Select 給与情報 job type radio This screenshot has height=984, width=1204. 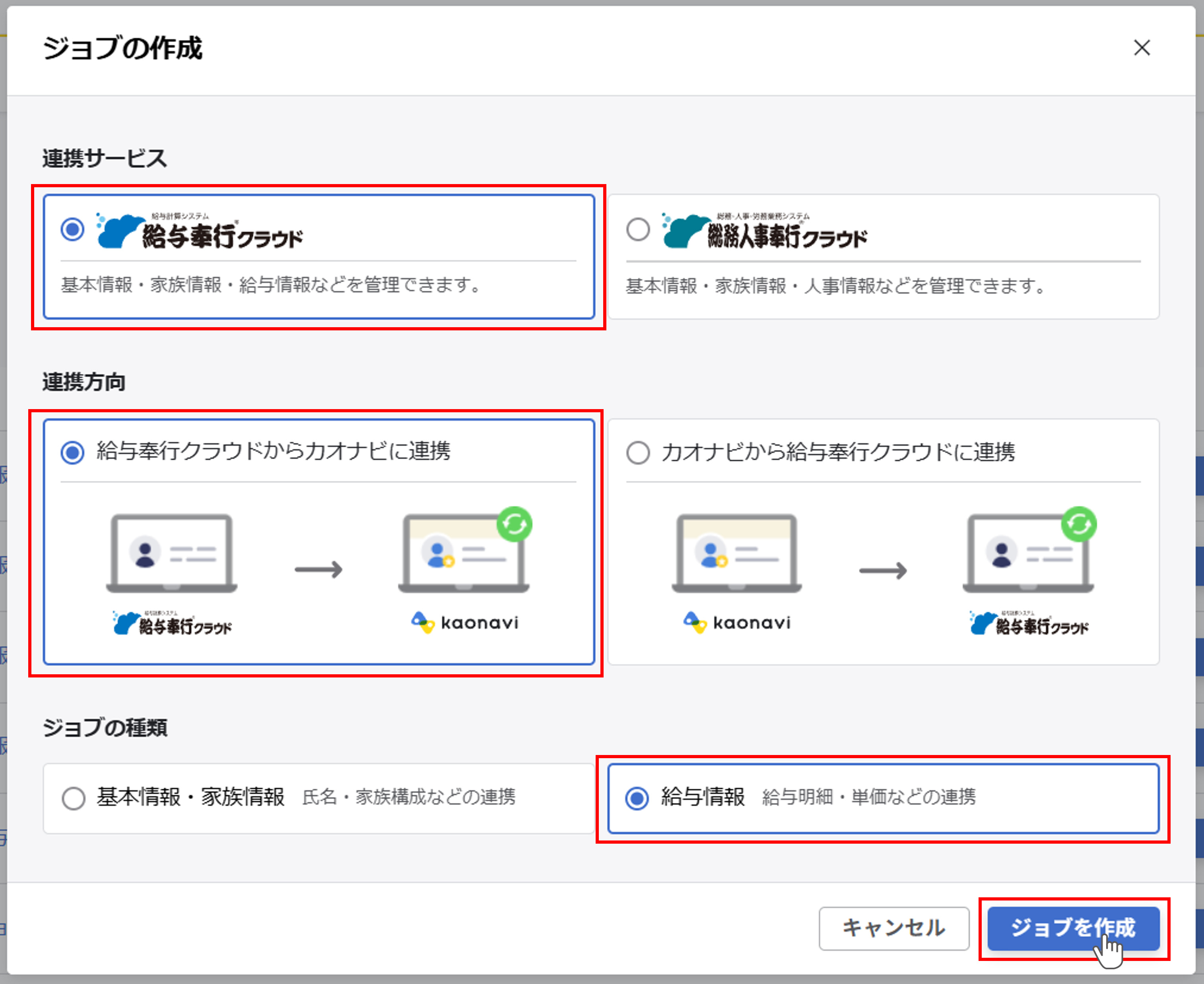pos(637,798)
